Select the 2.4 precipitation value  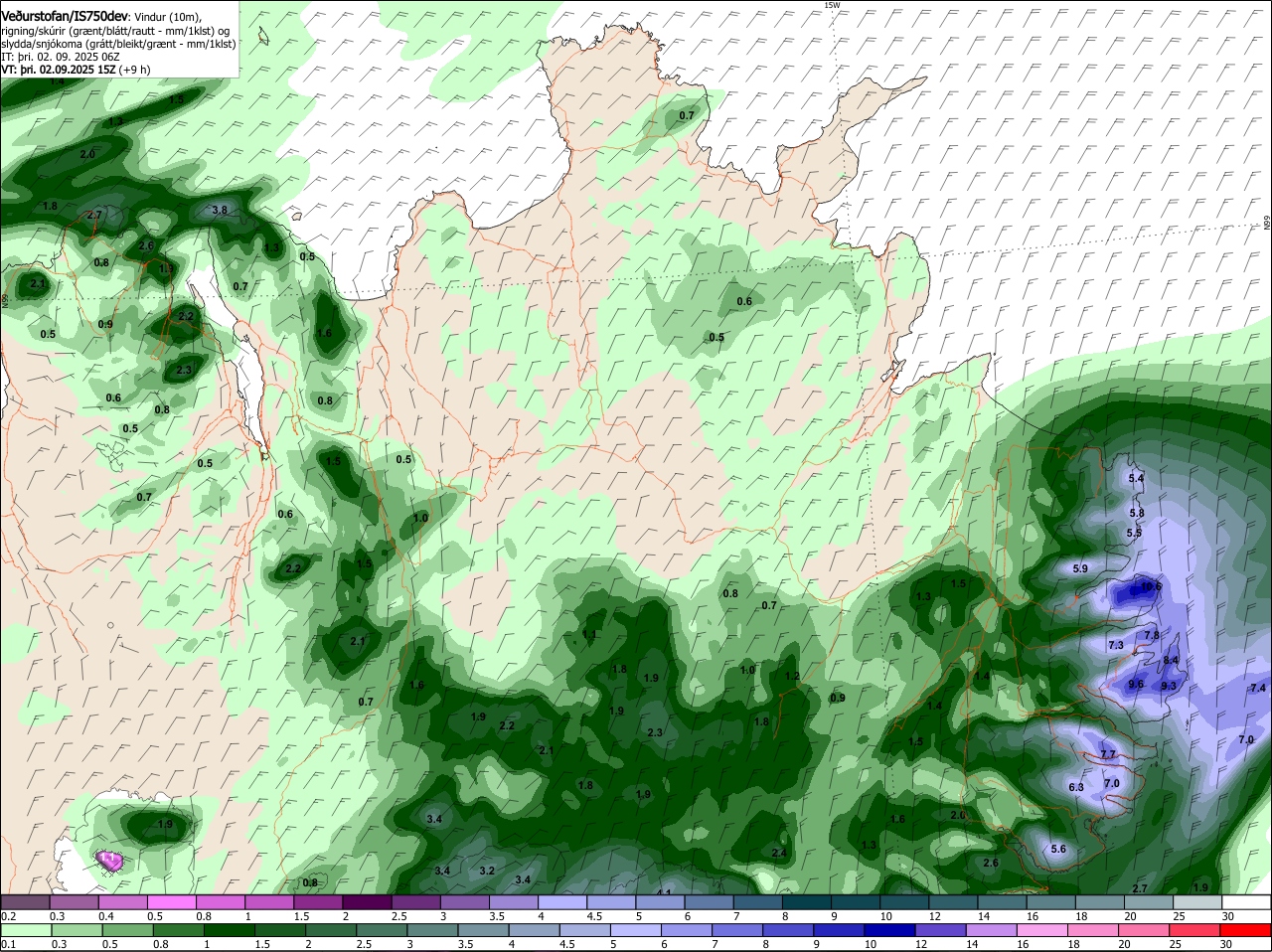779,853
